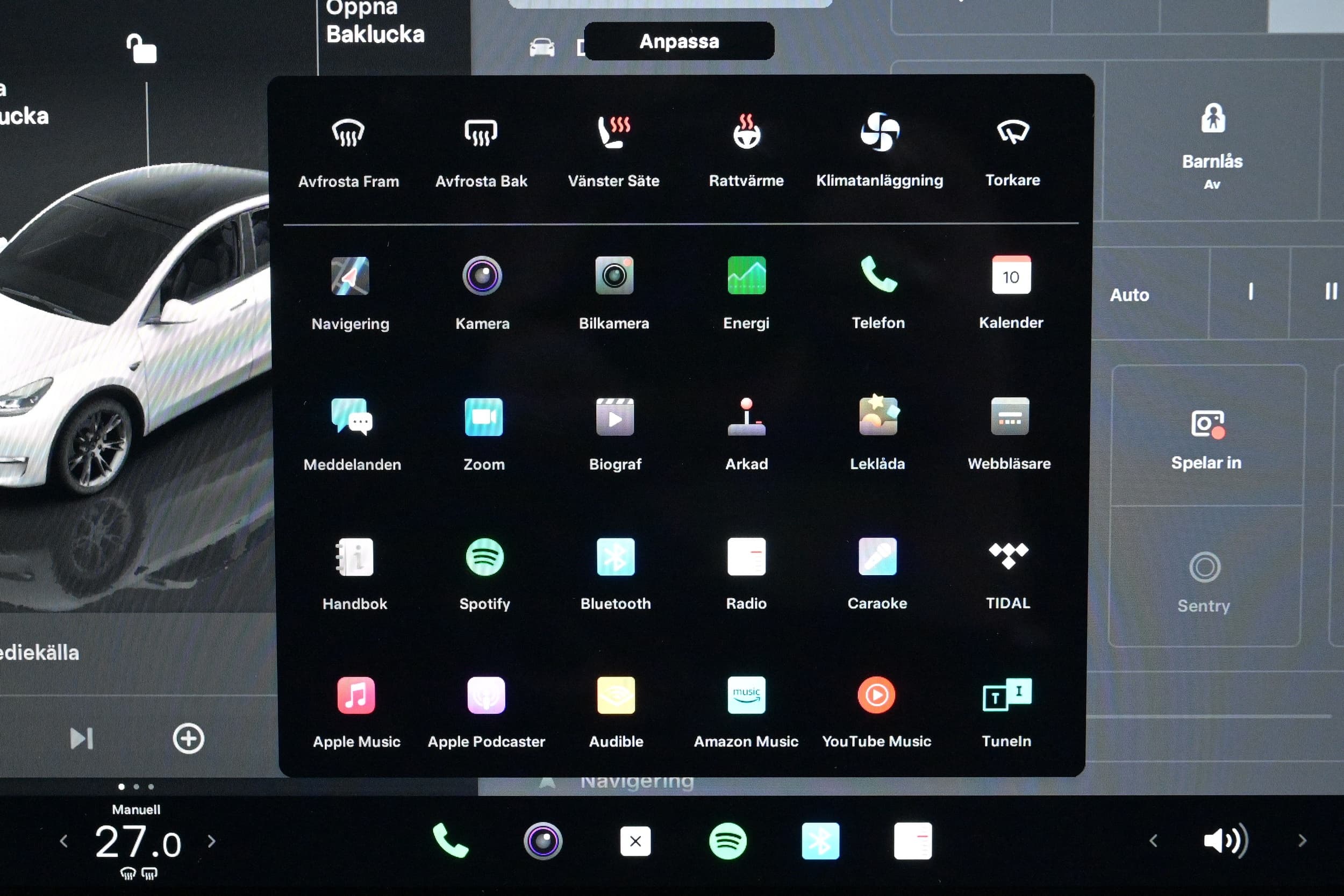Open the Leklåda toybox app
Screen dimensions: 1344x896
tap(878, 418)
